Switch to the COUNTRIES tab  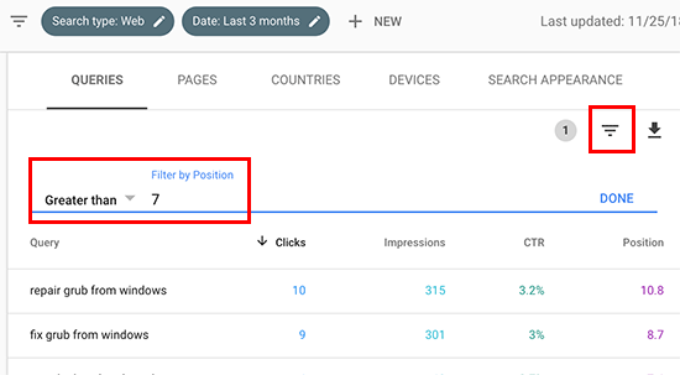click(306, 80)
